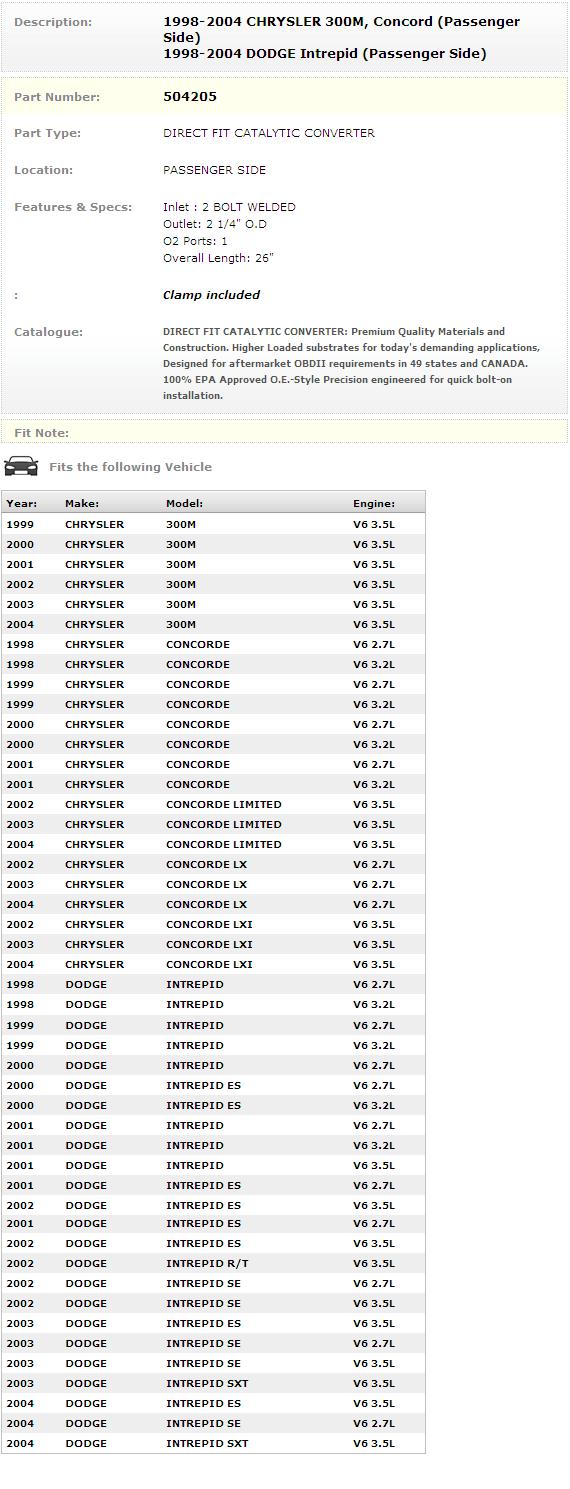Click CONCORDE in the 1999 V6 3.2L row
The image size is (570, 1489).
click(x=198, y=704)
